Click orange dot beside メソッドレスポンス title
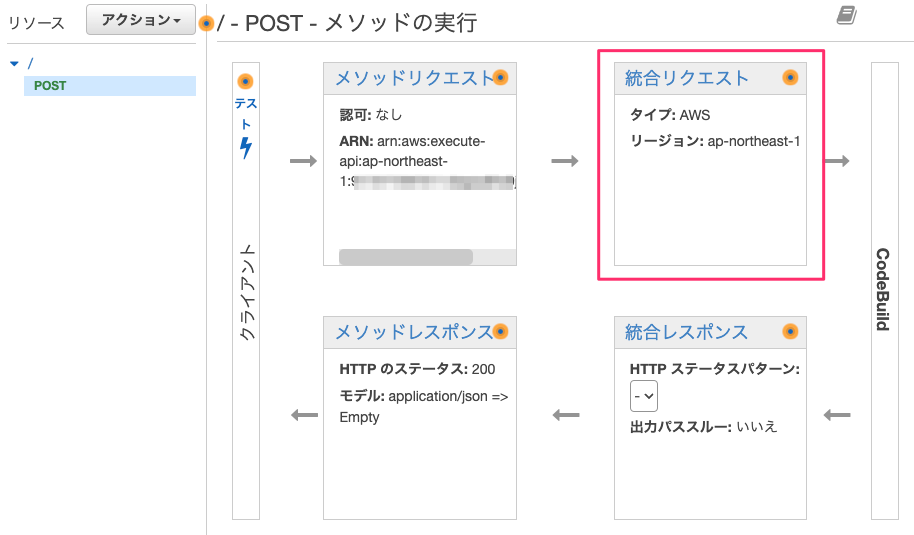This screenshot has width=914, height=535. point(501,332)
